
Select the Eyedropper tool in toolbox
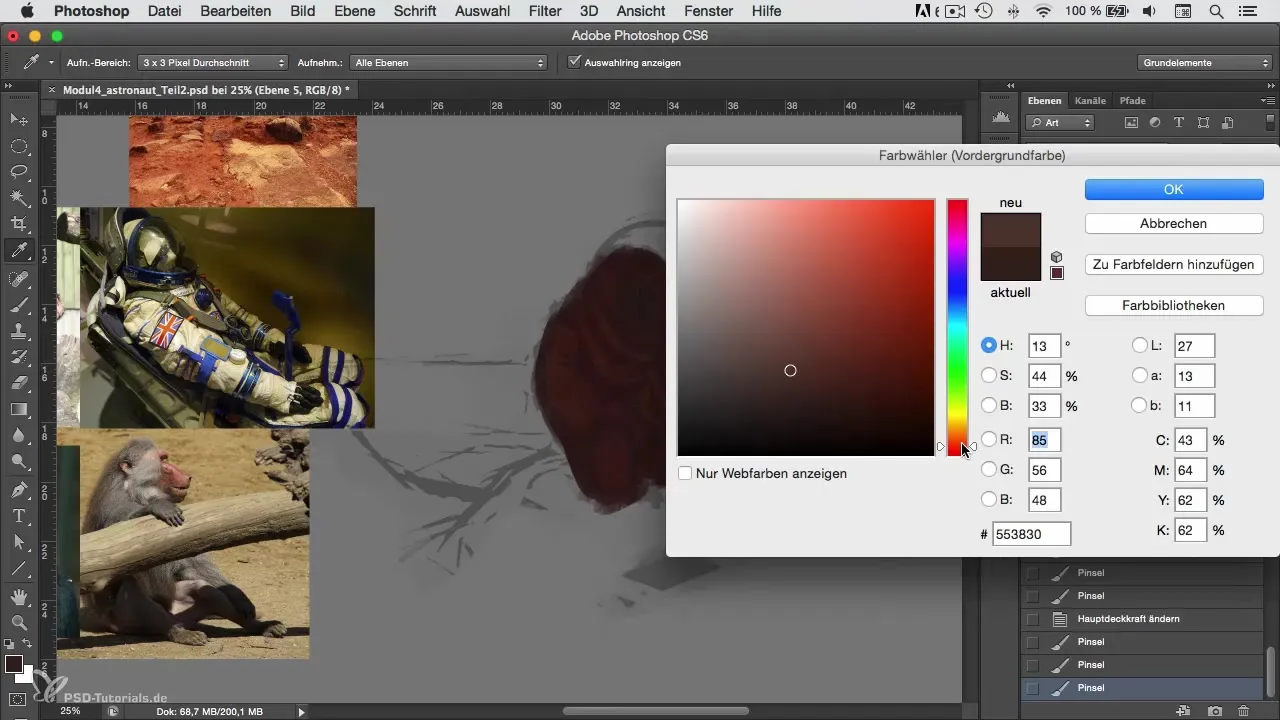pyautogui.click(x=19, y=251)
